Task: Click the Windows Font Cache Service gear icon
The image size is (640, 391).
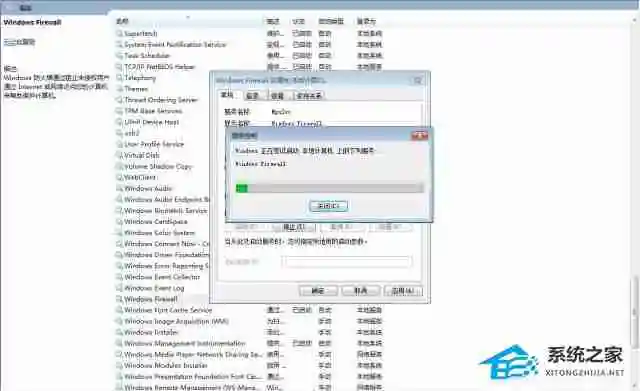Action: pos(119,310)
